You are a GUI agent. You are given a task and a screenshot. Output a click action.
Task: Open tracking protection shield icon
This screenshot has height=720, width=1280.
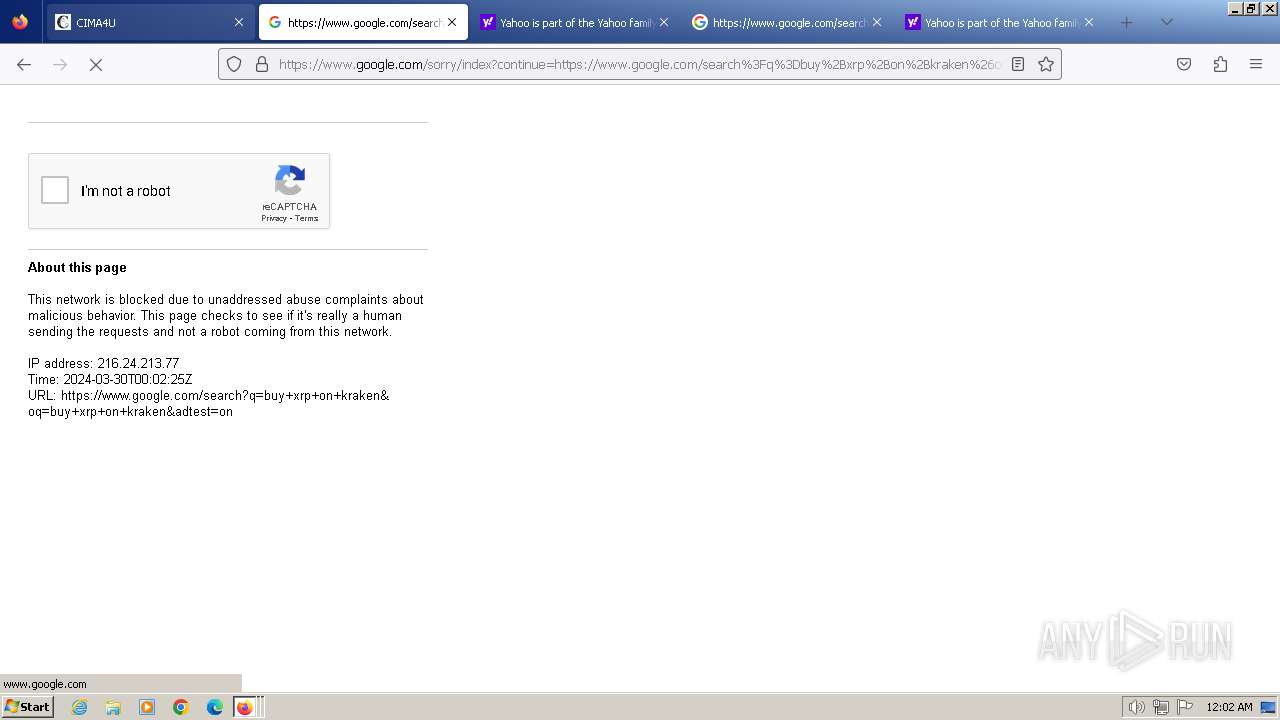[234, 64]
